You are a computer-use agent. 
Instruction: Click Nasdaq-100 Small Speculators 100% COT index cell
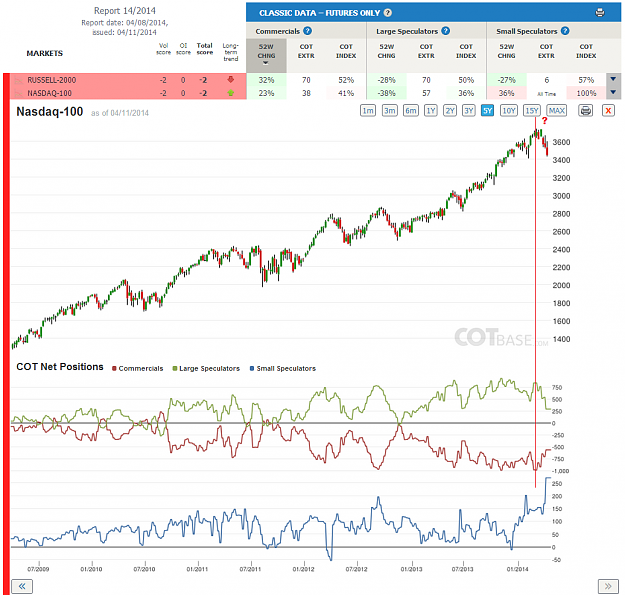click(x=586, y=93)
